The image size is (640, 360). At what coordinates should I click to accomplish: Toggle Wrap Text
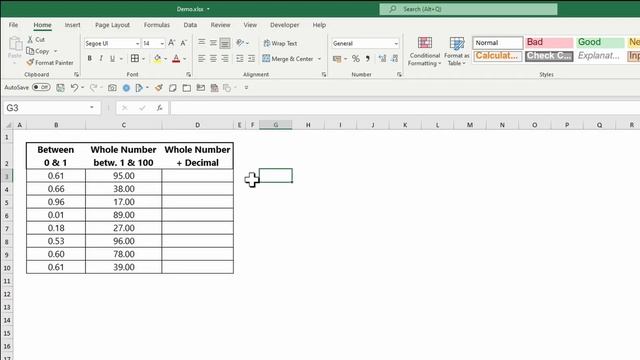[280, 43]
